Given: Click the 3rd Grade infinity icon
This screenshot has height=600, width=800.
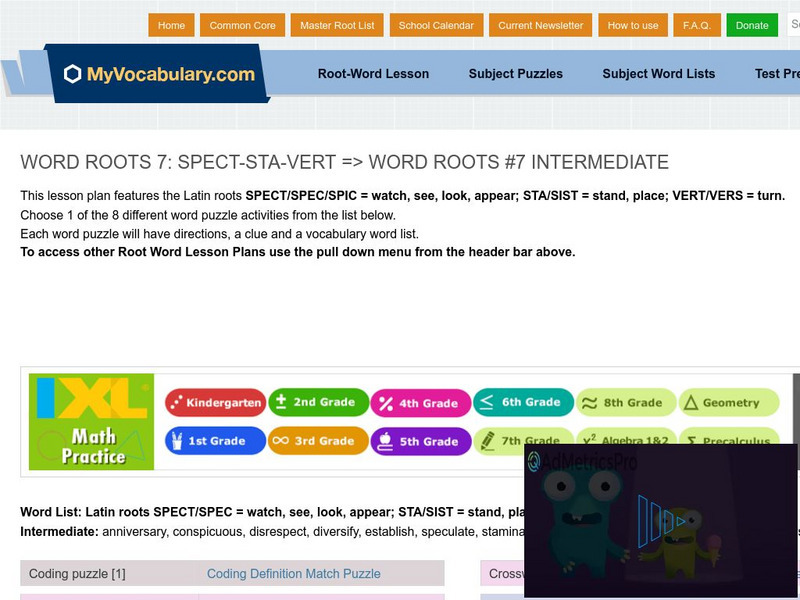Looking at the screenshot, I should click(283, 441).
